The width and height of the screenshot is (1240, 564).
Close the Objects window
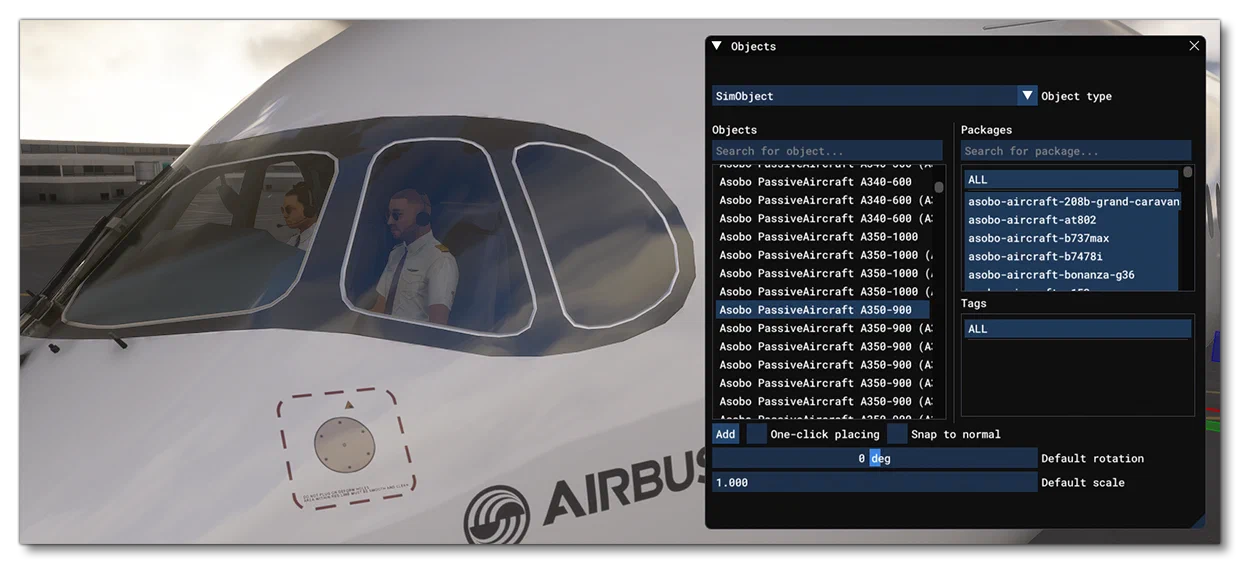1194,46
